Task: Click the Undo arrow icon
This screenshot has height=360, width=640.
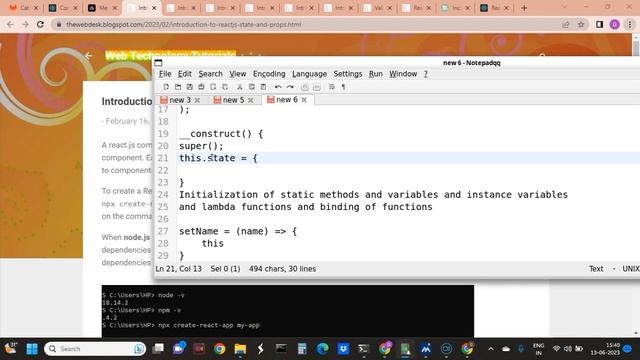Action: point(278,87)
